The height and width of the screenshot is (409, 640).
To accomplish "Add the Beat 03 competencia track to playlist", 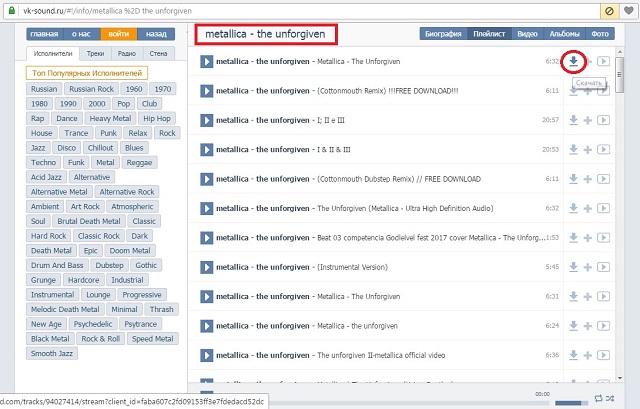I will (x=588, y=238).
